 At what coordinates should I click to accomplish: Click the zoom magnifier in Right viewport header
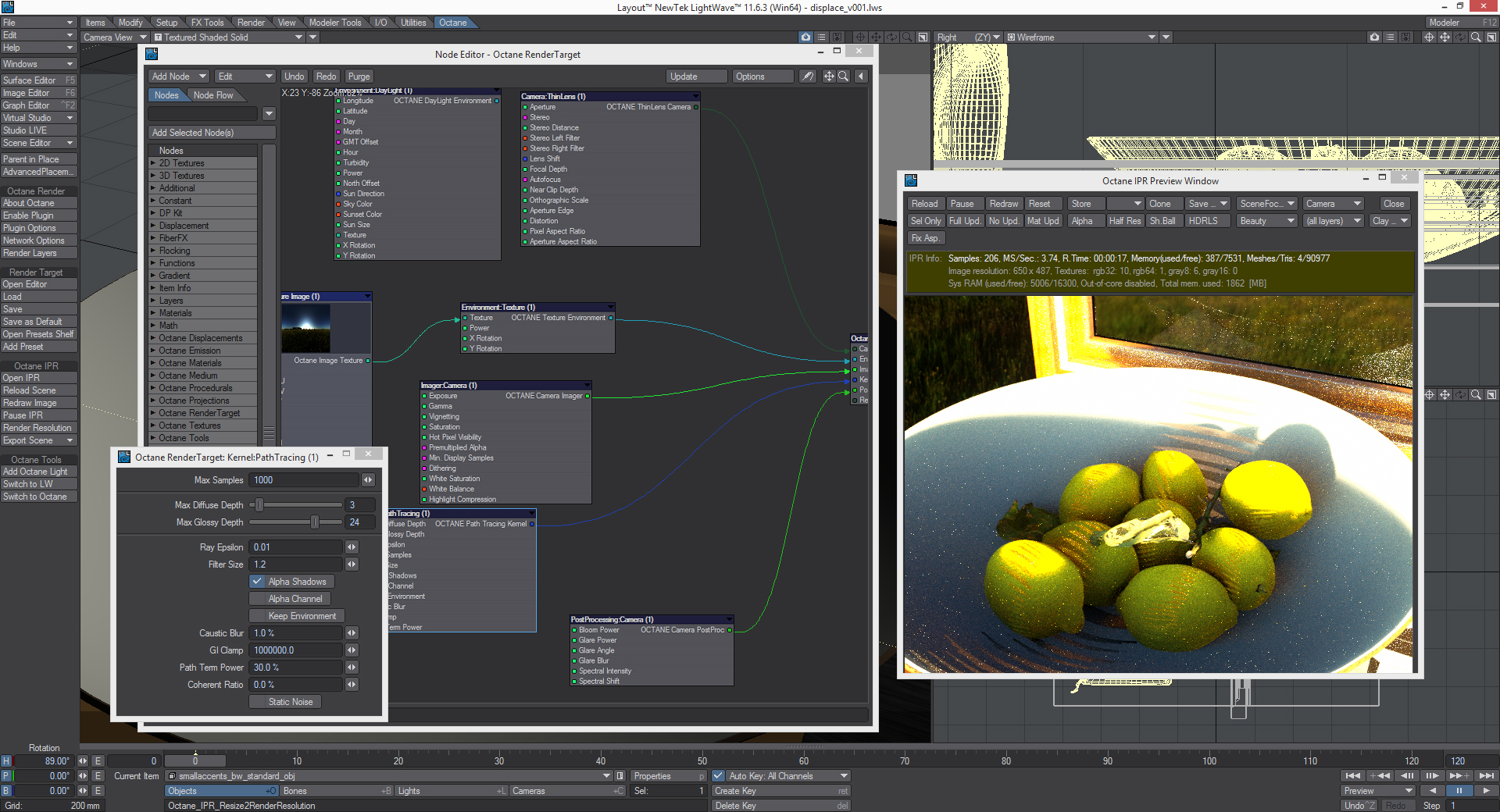click(1476, 37)
